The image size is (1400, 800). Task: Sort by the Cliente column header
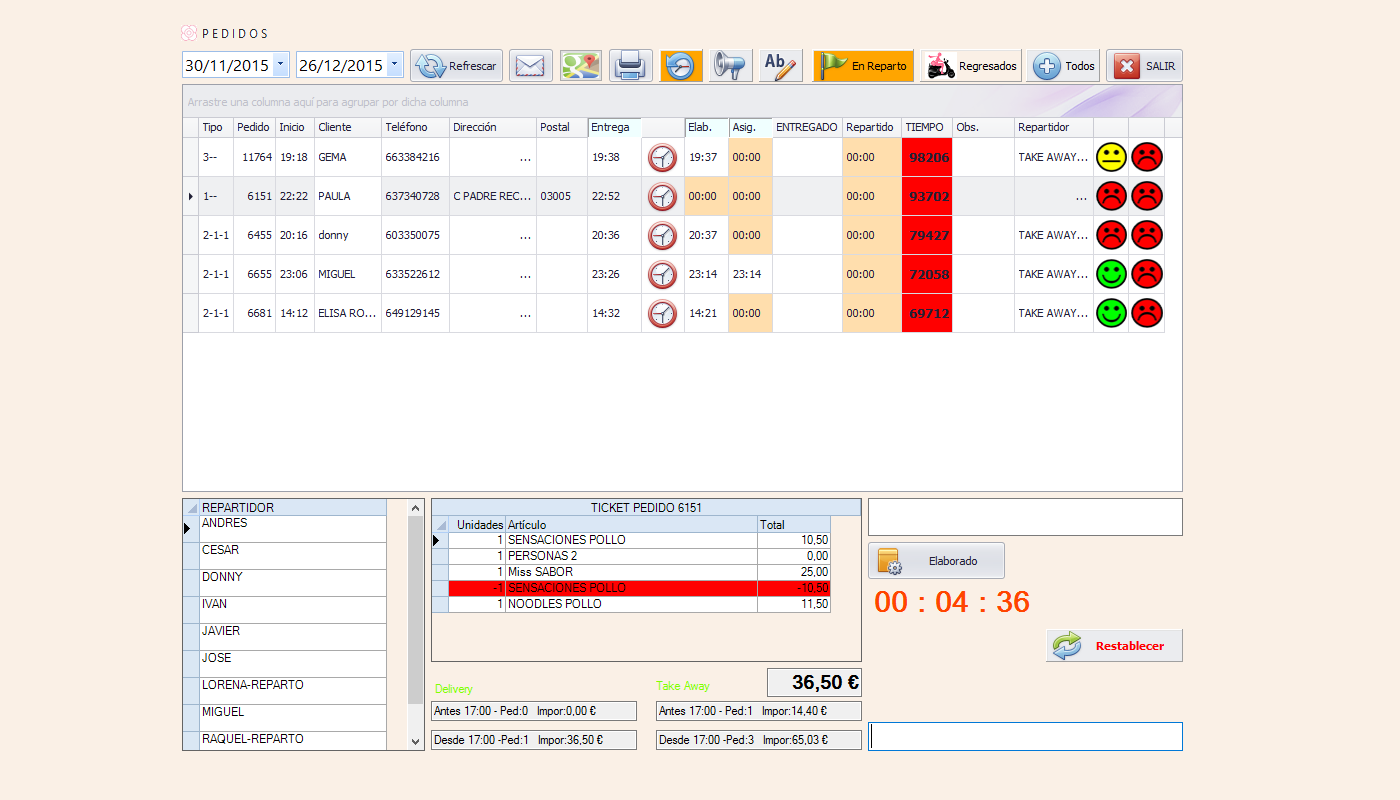[347, 128]
